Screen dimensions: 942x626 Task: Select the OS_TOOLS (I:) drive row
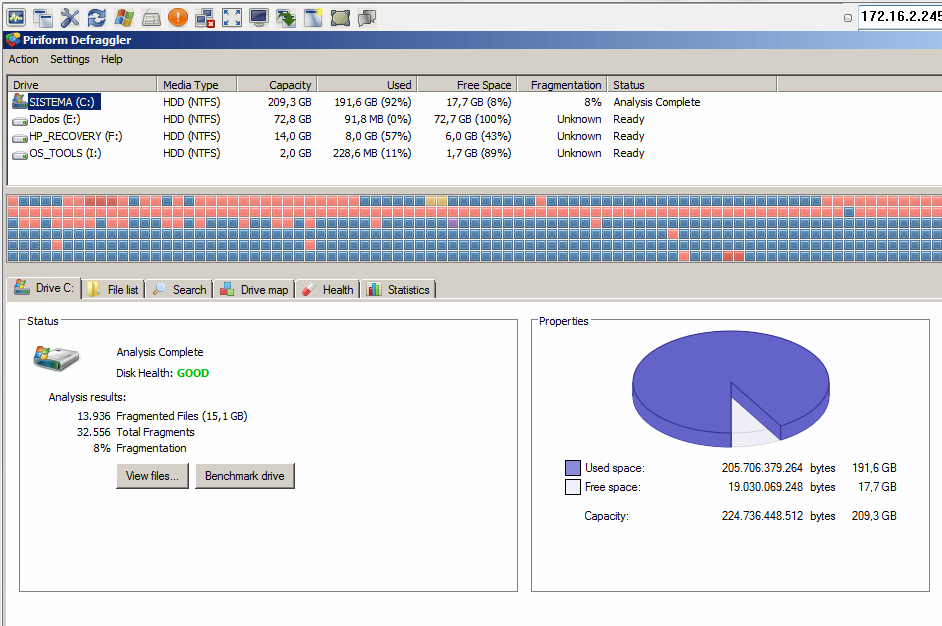click(475, 153)
